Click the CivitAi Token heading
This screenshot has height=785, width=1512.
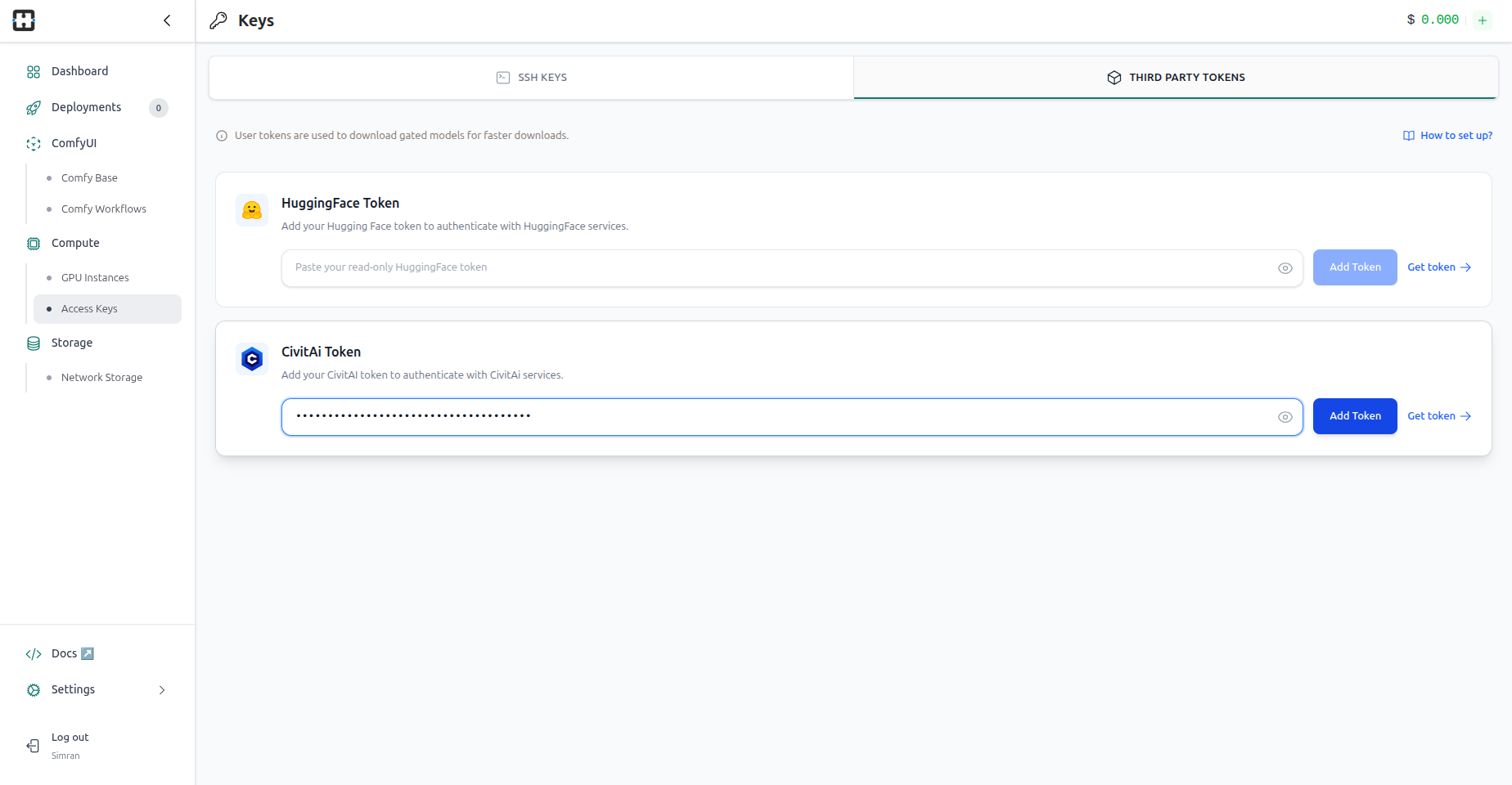321,352
